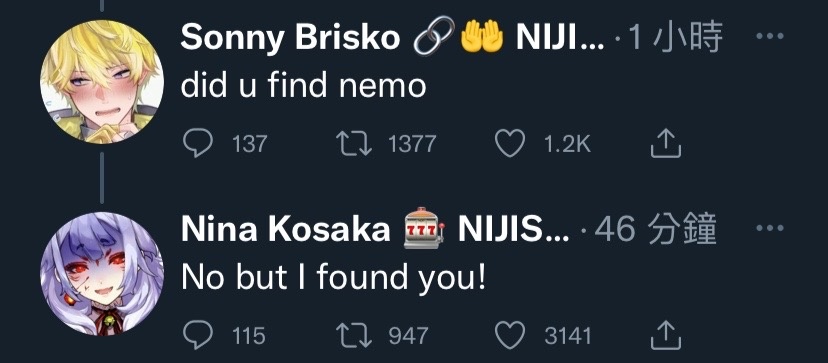Retweet Sonny Brisko's nemo tweet
828x363 pixels.
coord(354,144)
